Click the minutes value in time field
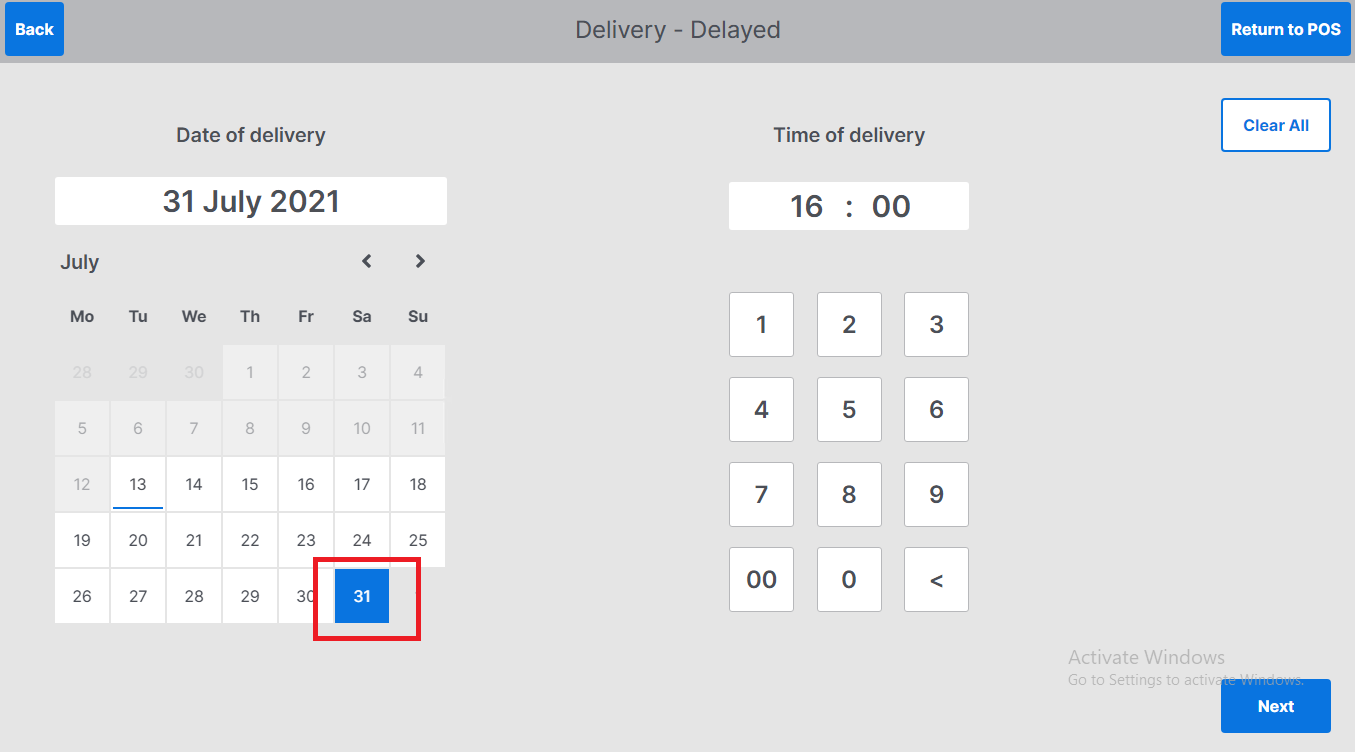 [891, 206]
